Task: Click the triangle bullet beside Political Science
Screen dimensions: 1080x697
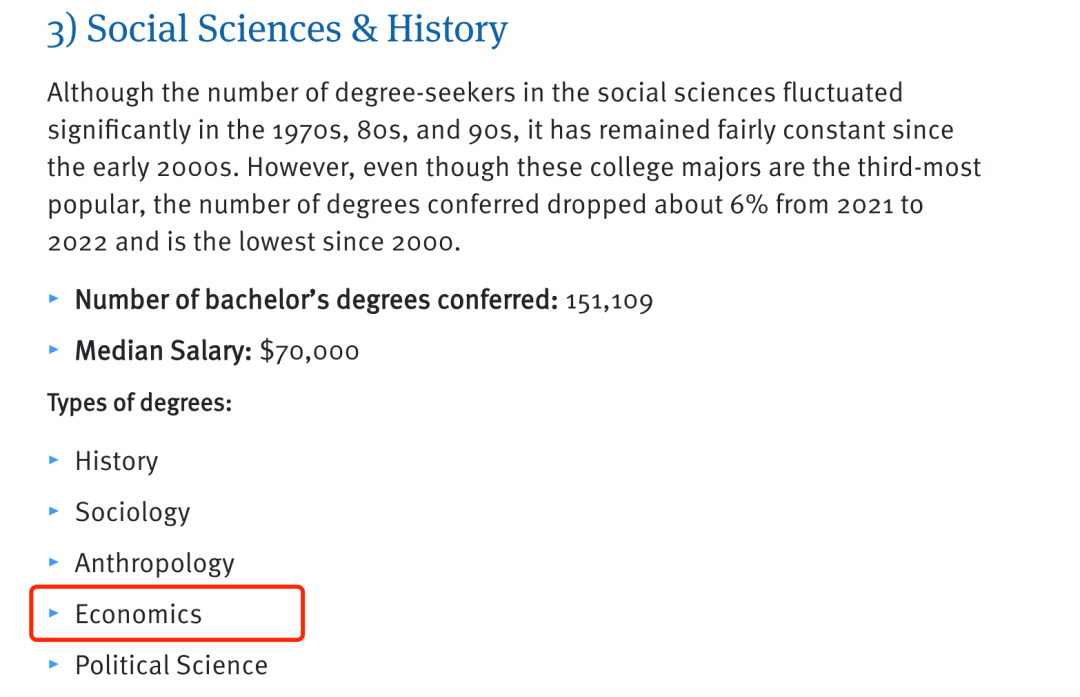Action: click(54, 665)
